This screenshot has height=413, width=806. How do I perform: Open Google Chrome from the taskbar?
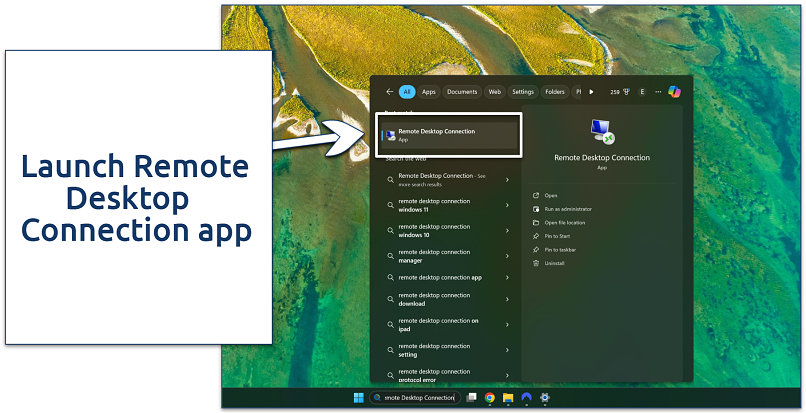[489, 397]
